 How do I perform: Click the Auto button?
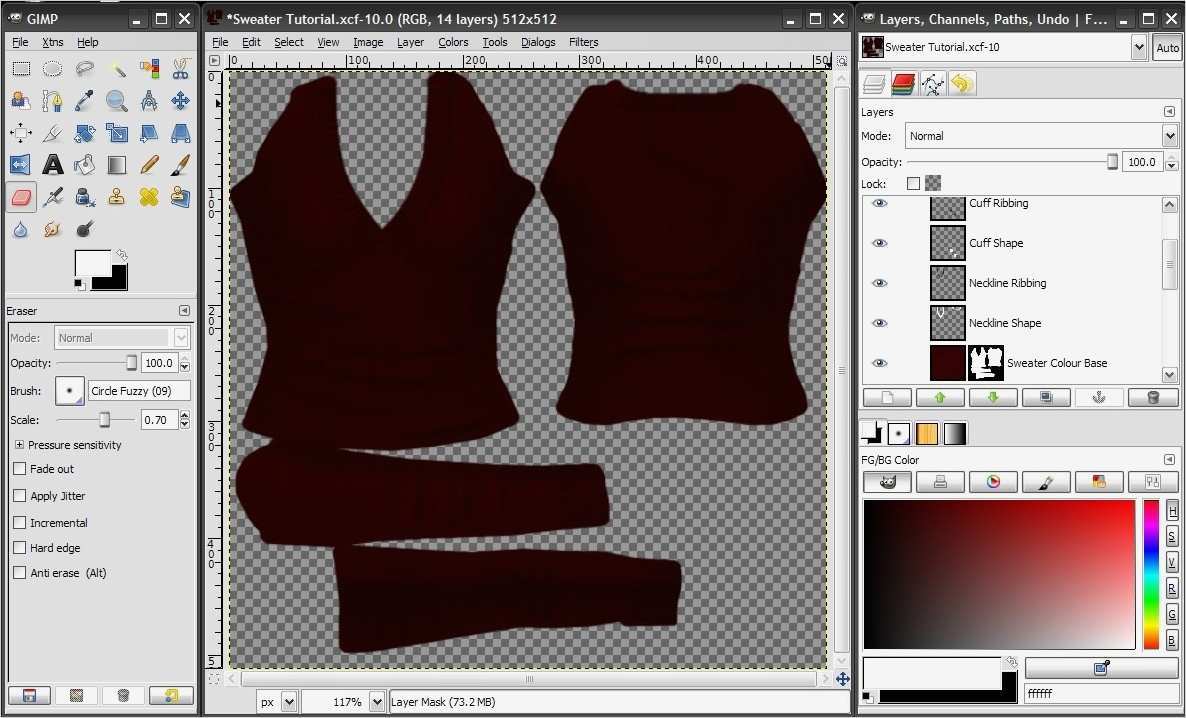[x=1167, y=48]
